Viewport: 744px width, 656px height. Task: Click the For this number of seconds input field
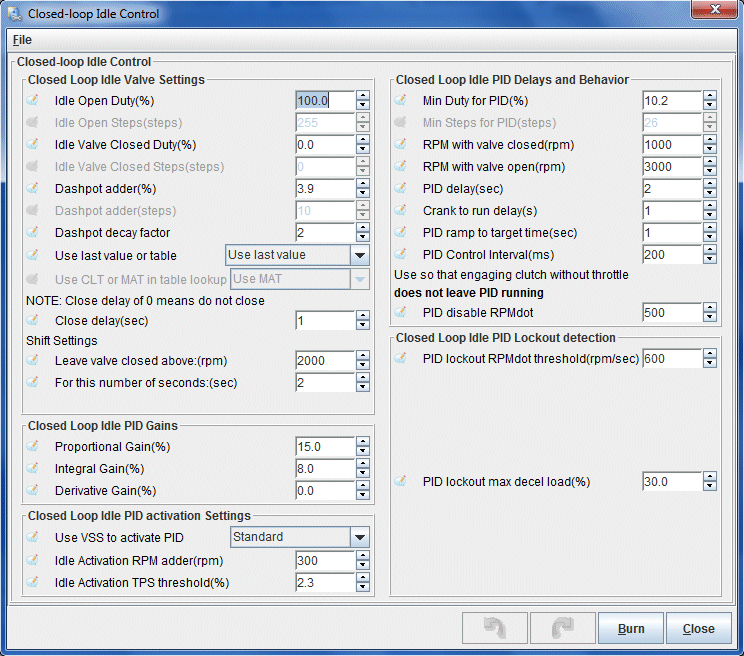[x=326, y=382]
